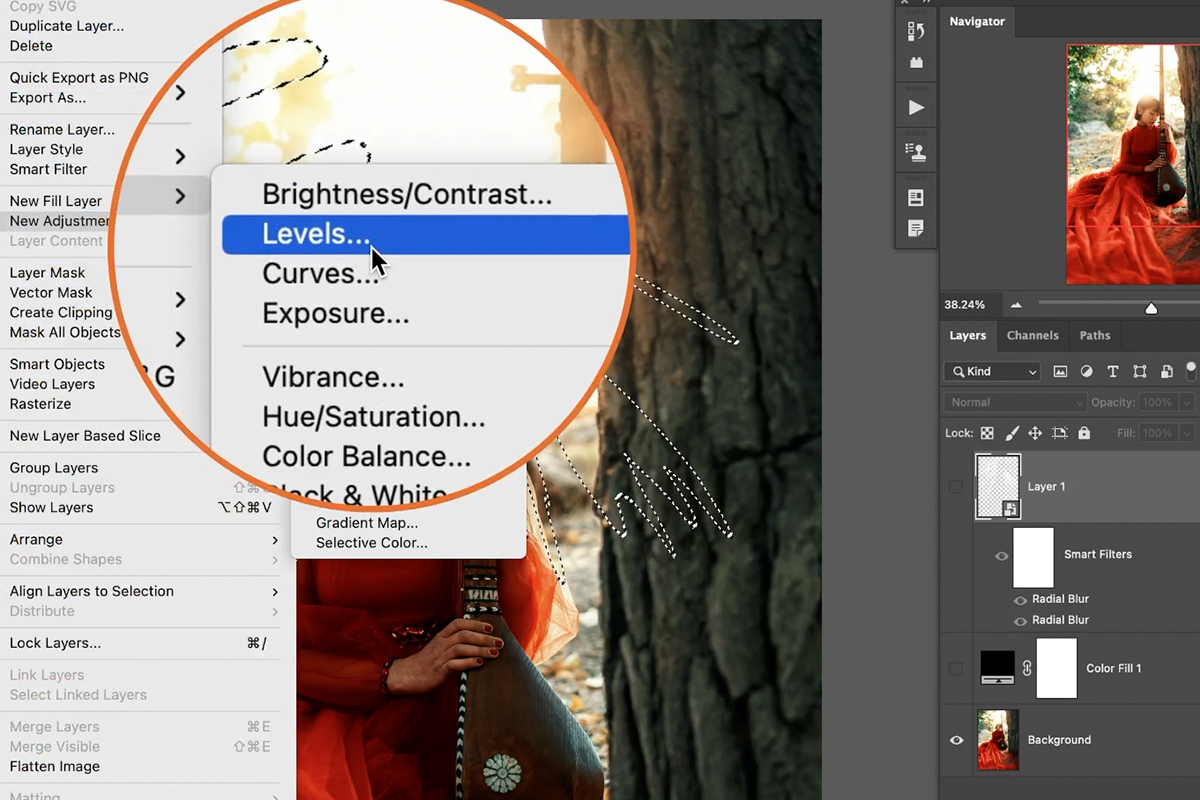1200x800 pixels.
Task: Hide the Background layer
Action: click(956, 740)
